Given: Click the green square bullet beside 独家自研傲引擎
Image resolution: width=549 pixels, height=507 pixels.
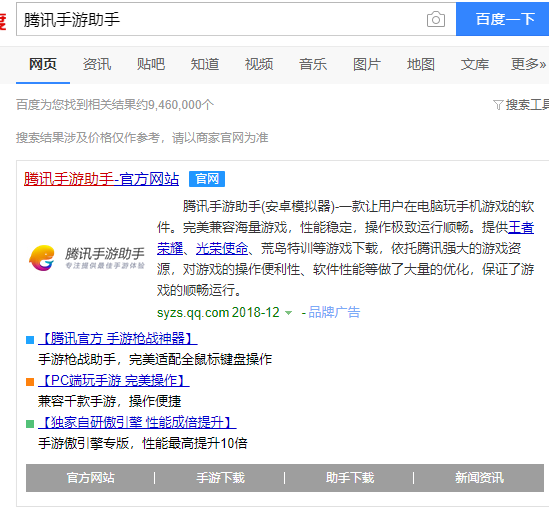Looking at the screenshot, I should [x=30, y=424].
